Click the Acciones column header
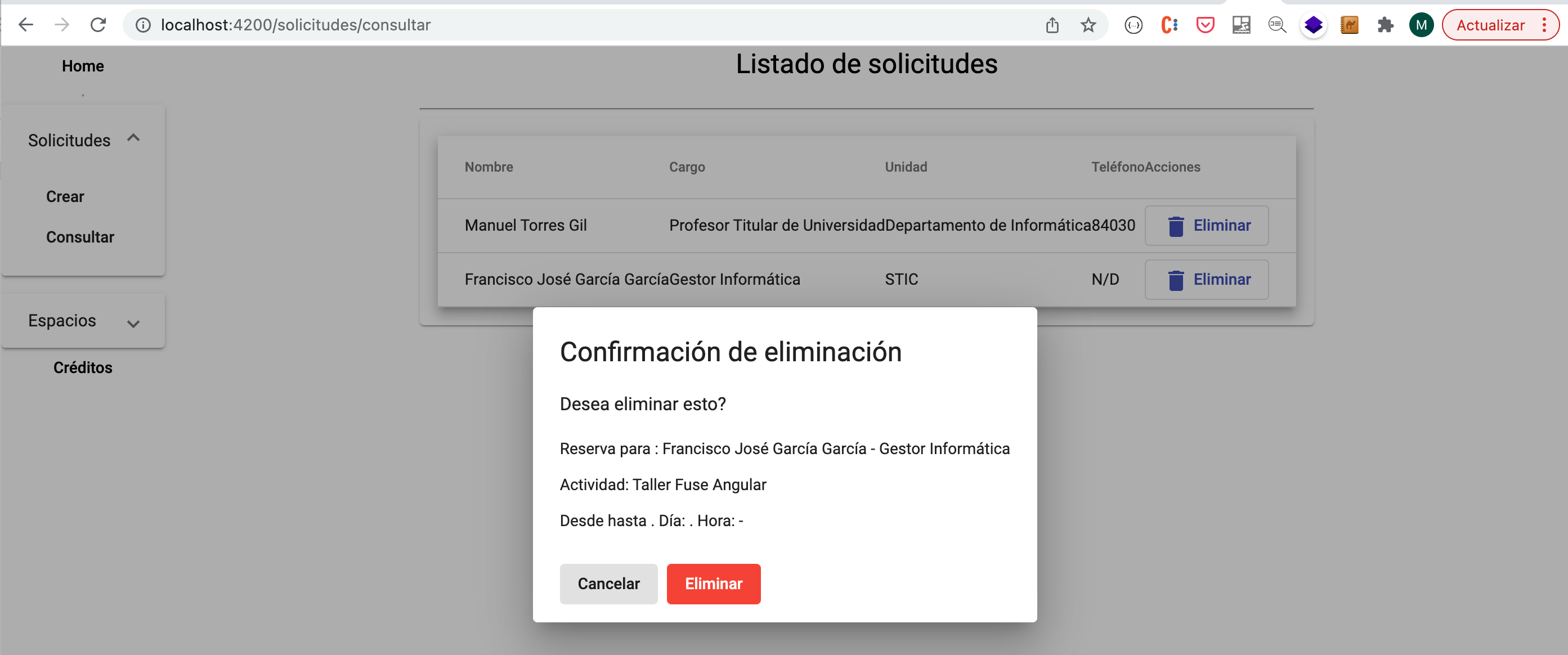Image resolution: width=1568 pixels, height=655 pixels. click(1172, 167)
